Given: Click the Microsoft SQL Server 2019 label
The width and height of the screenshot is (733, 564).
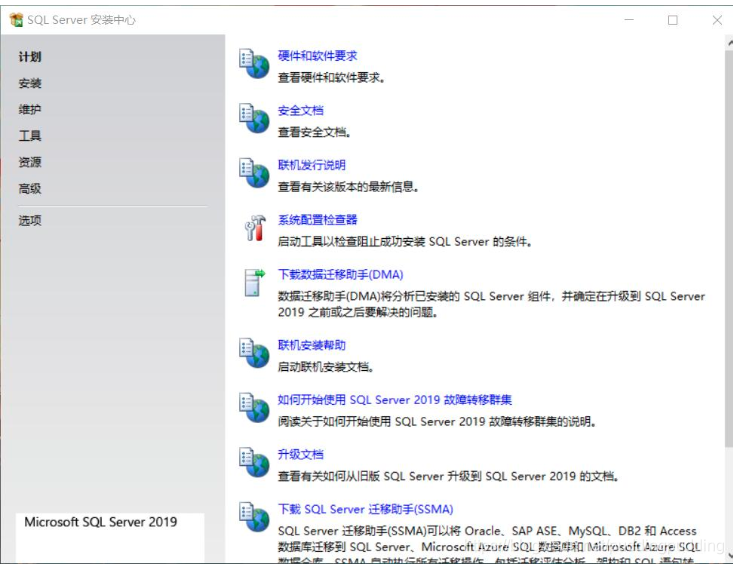Looking at the screenshot, I should pos(101,522).
